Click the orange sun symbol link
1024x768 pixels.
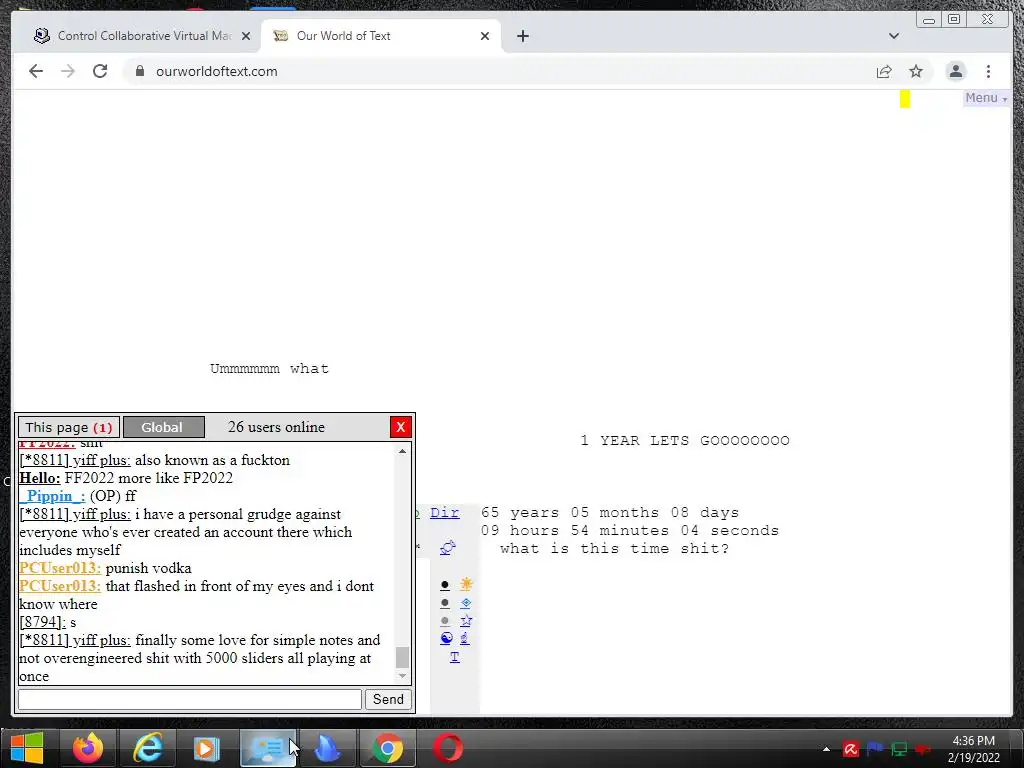click(466, 584)
